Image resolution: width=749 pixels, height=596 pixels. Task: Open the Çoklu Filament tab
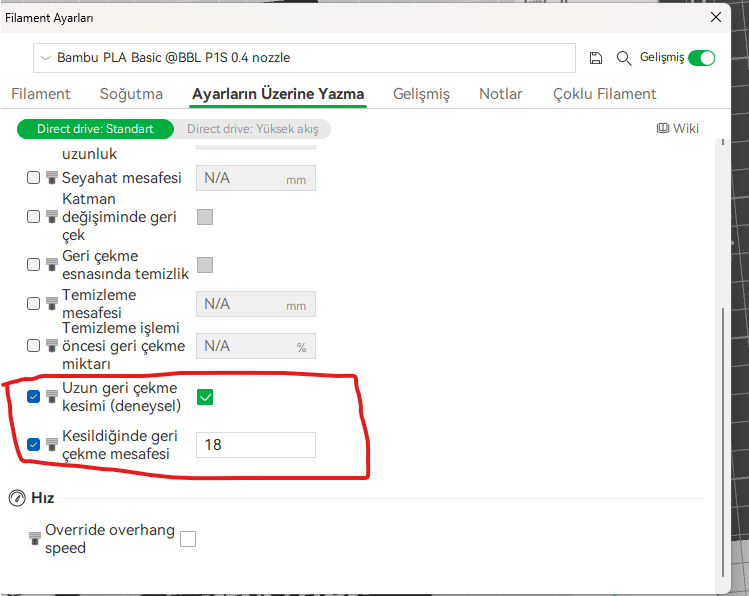pyautogui.click(x=604, y=94)
